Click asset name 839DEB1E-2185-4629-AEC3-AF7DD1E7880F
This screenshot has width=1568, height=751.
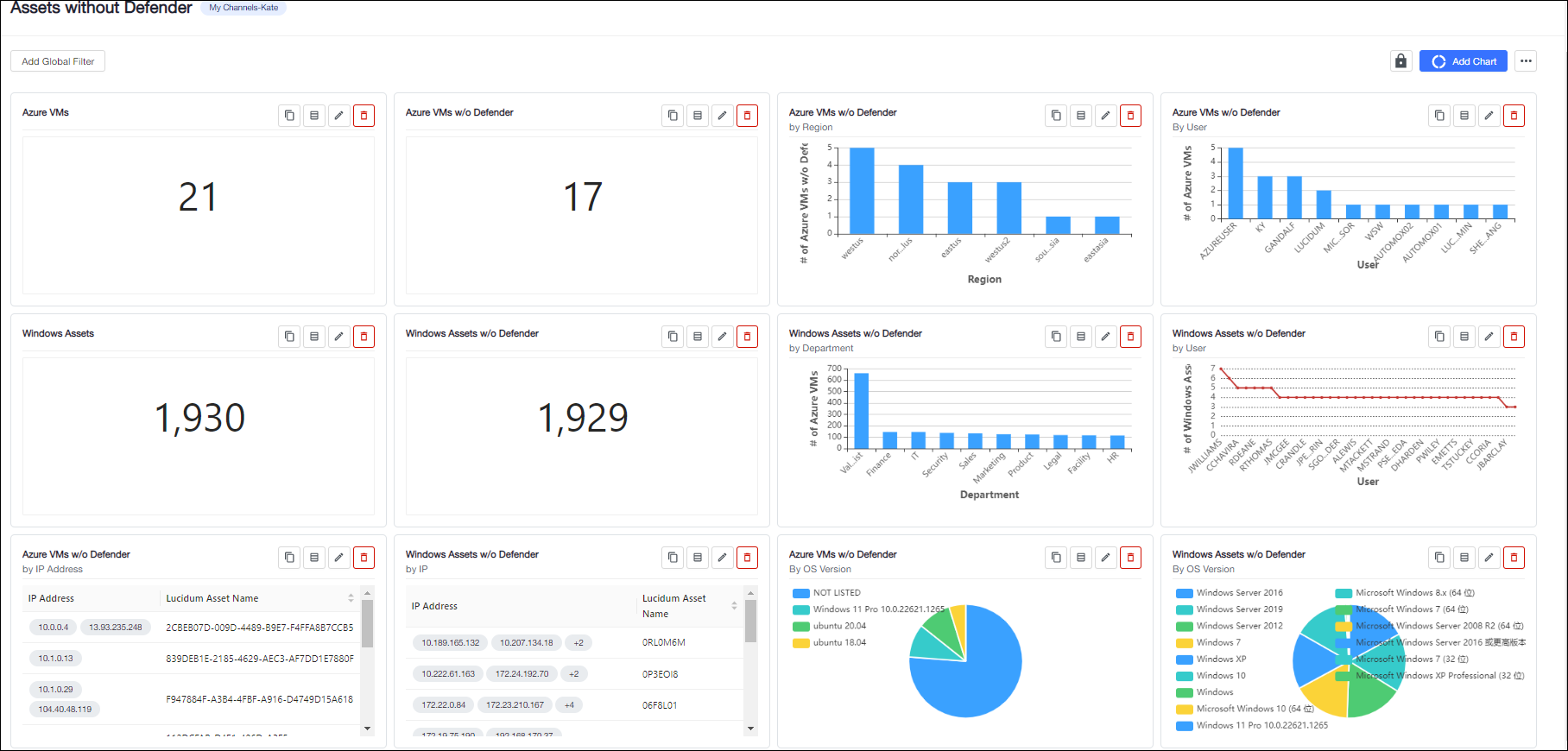[260, 659]
